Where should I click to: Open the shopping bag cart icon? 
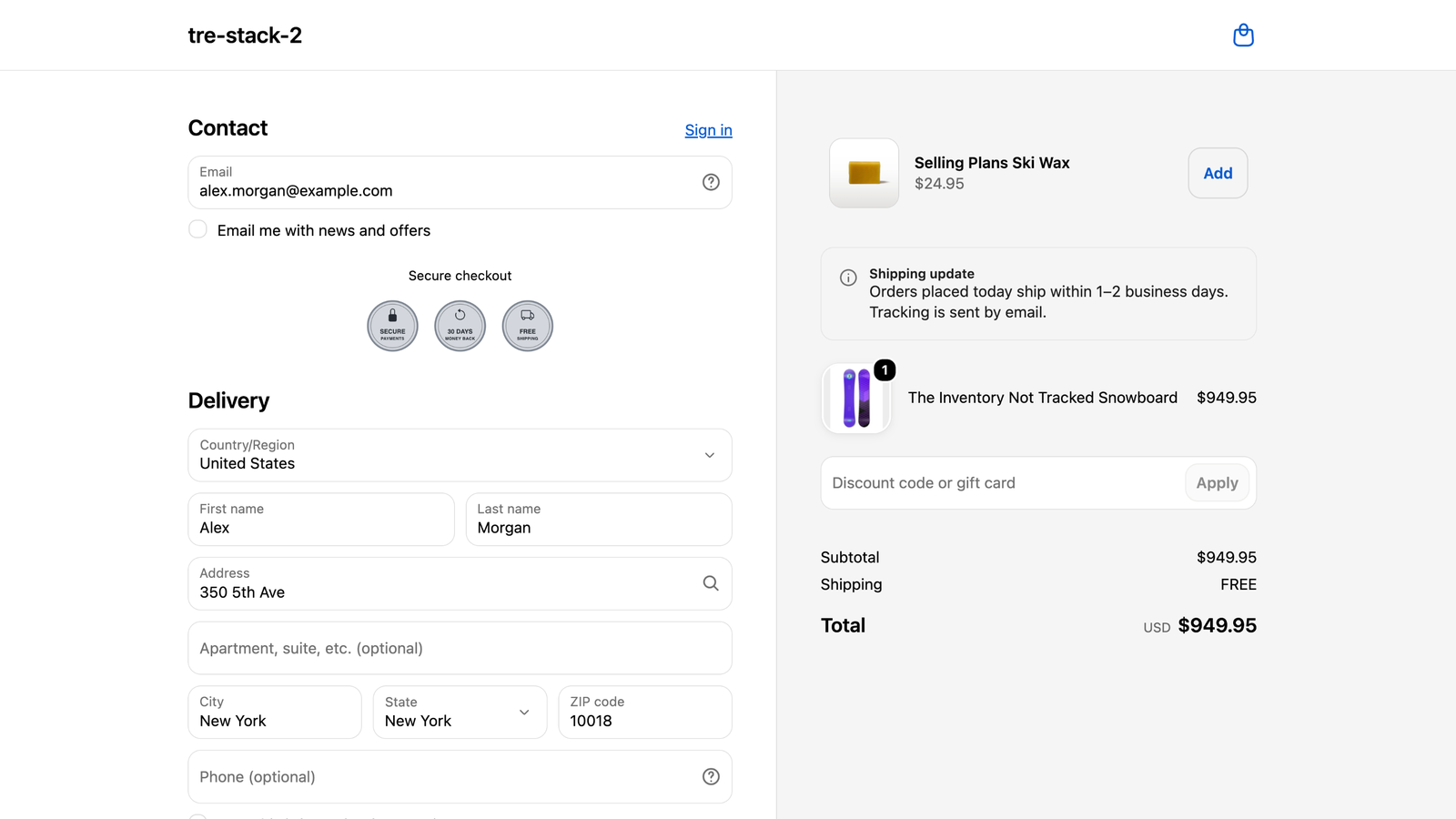[1243, 35]
